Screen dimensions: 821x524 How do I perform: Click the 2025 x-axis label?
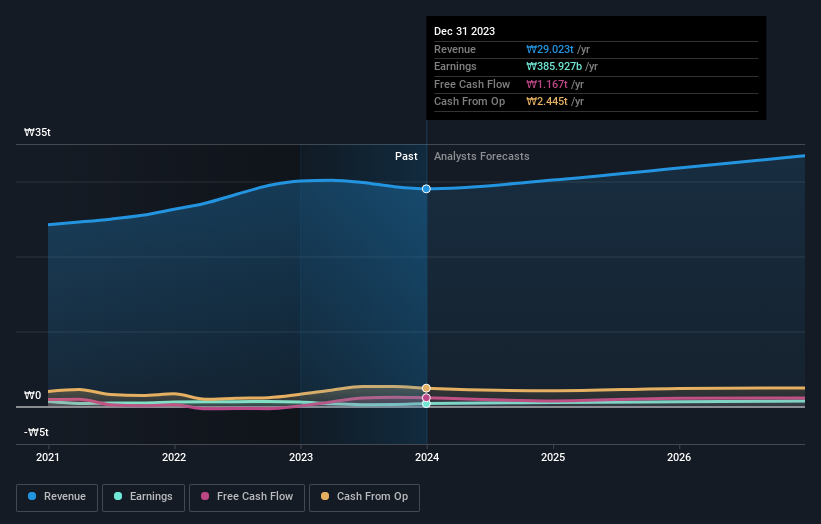pos(553,458)
